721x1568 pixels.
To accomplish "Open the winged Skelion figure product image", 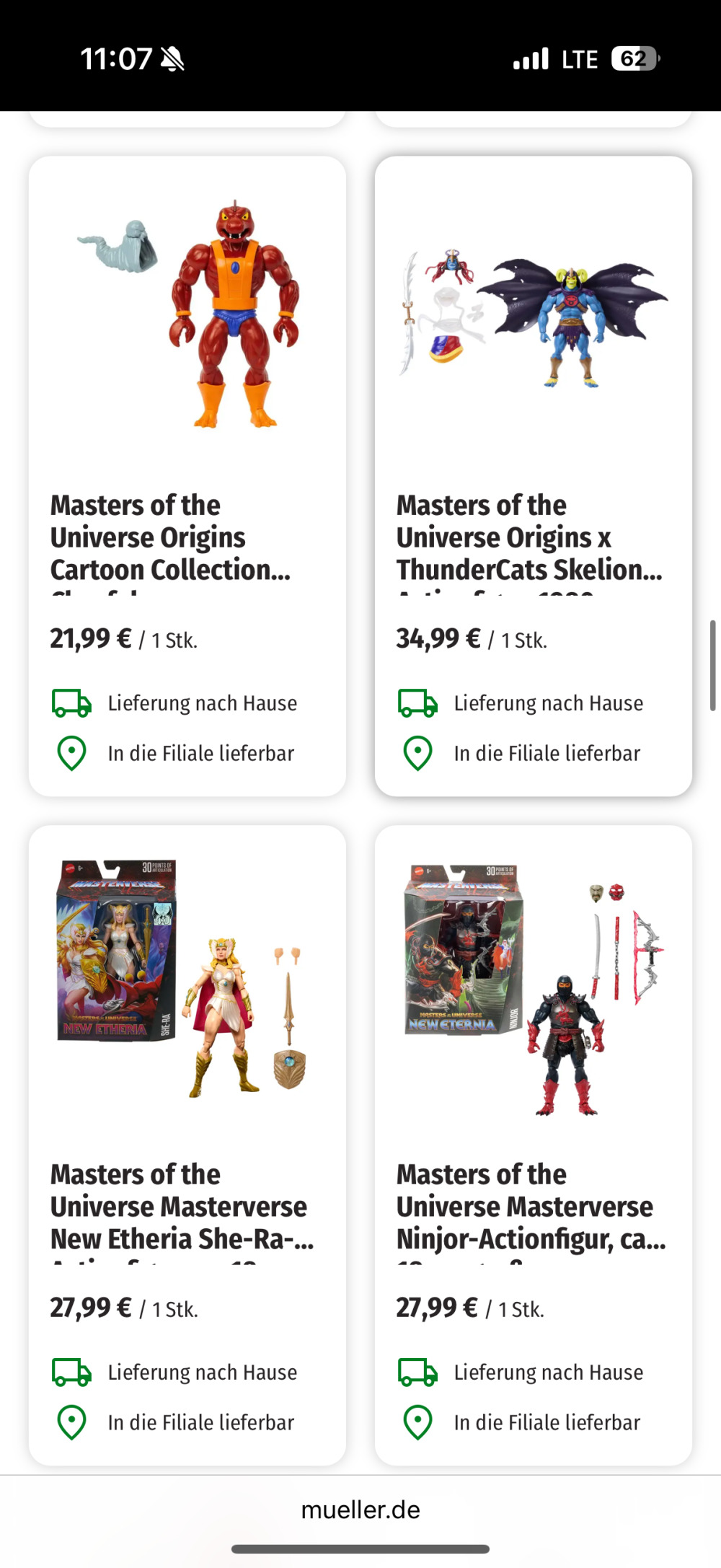I will click(x=534, y=314).
